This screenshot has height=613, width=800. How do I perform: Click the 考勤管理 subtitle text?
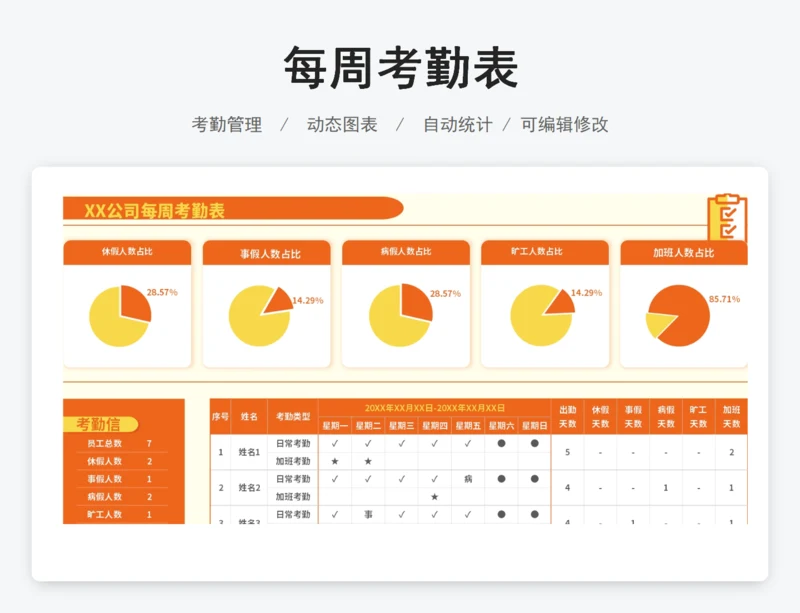(227, 125)
